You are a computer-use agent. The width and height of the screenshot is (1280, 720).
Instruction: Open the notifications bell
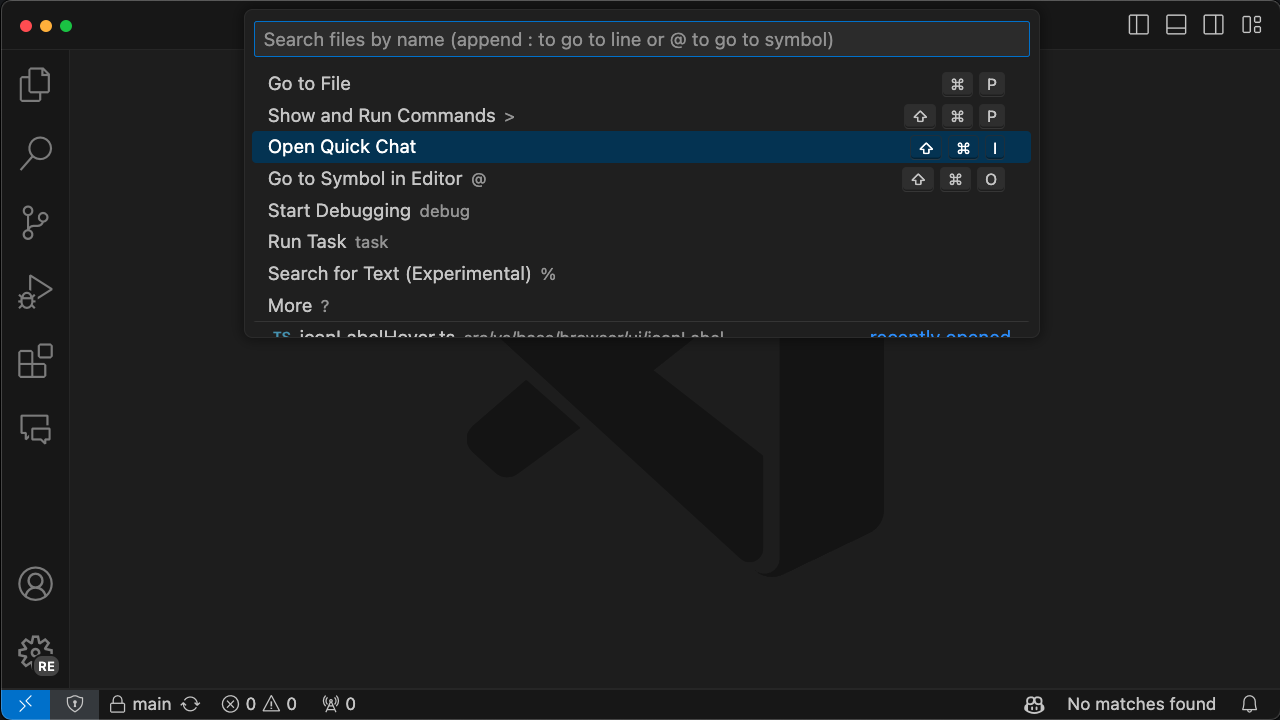pos(1249,704)
